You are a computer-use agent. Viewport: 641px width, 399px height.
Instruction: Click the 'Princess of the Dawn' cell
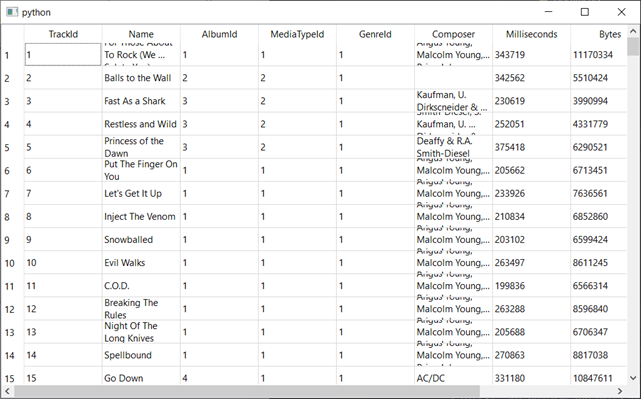pos(141,147)
